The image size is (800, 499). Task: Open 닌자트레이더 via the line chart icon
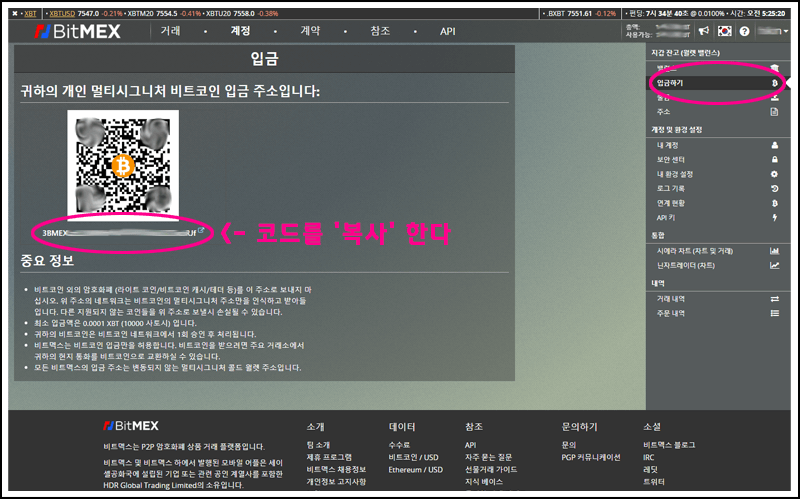point(774,265)
